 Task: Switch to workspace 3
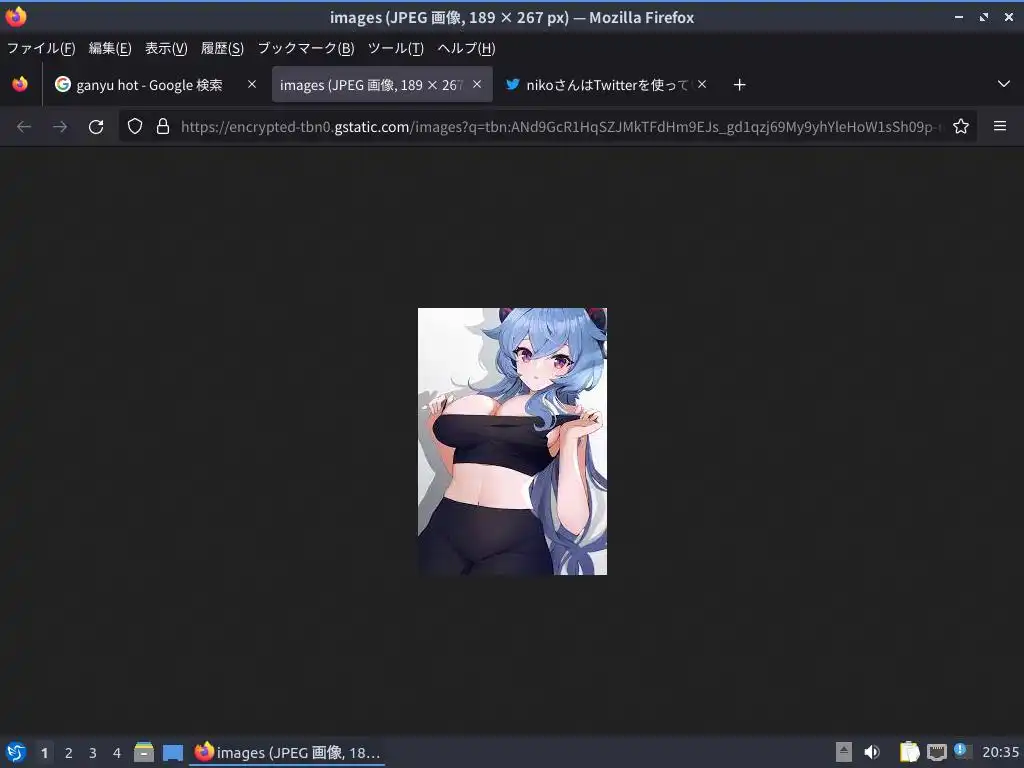click(x=93, y=753)
